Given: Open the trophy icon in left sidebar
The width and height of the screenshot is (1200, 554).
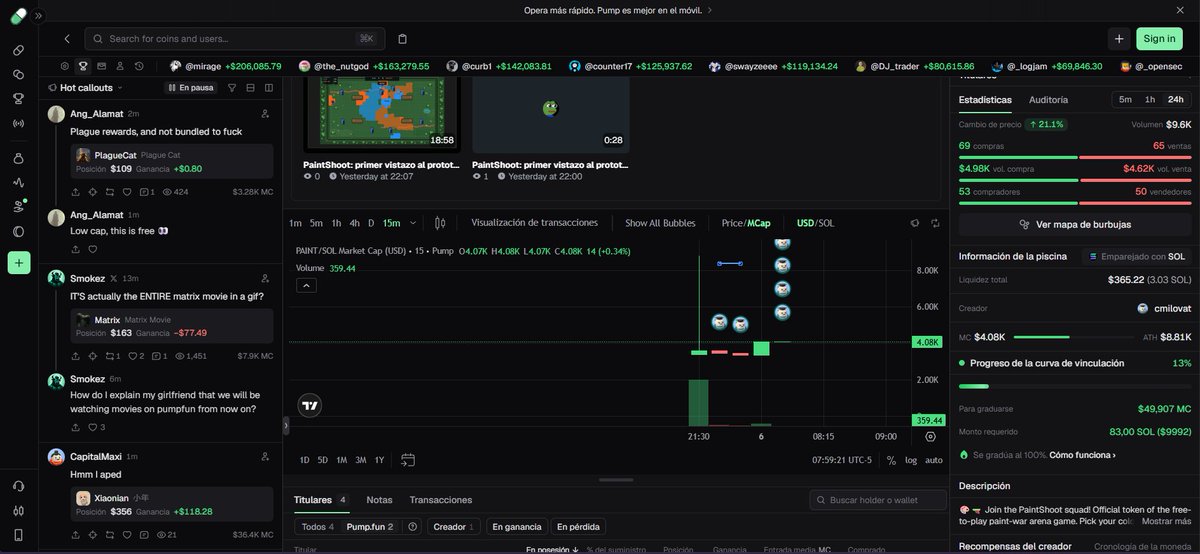Looking at the screenshot, I should point(18,98).
